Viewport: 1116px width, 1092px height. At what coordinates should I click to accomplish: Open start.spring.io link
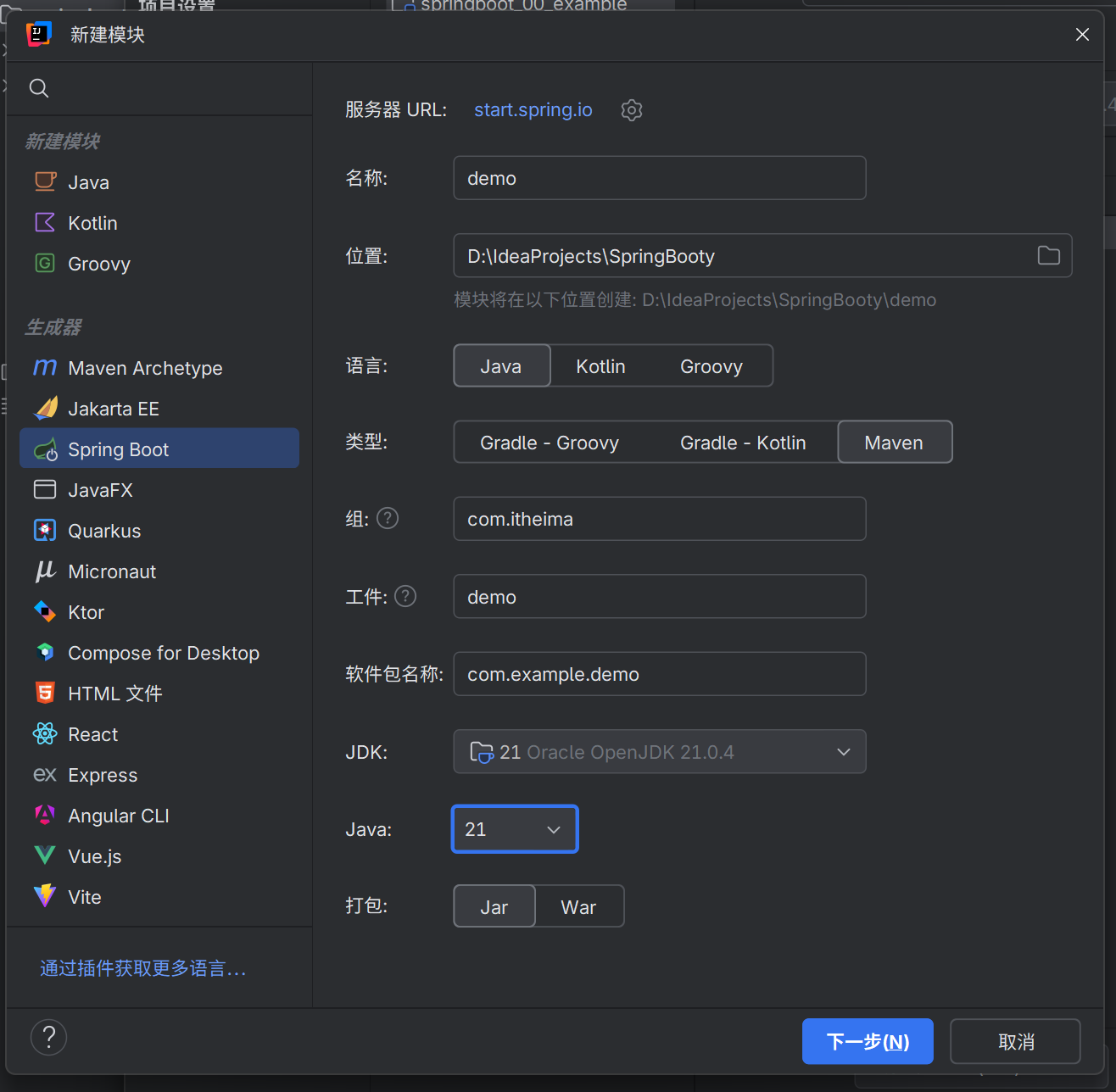point(533,110)
